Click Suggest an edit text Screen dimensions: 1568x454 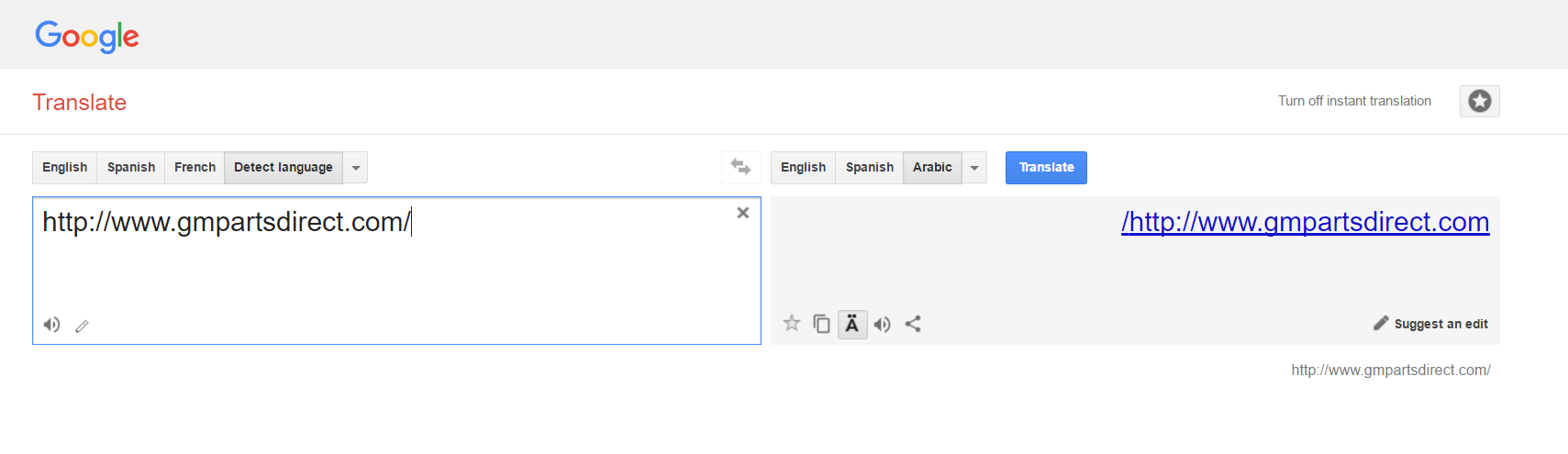(1441, 324)
